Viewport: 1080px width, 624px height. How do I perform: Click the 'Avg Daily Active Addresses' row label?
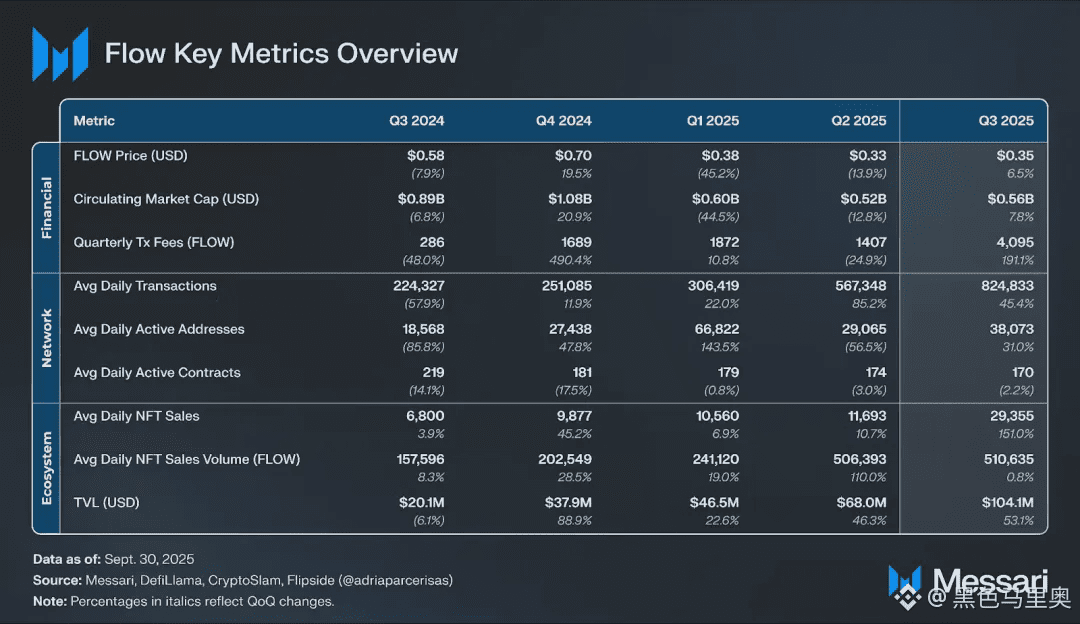[x=158, y=329]
